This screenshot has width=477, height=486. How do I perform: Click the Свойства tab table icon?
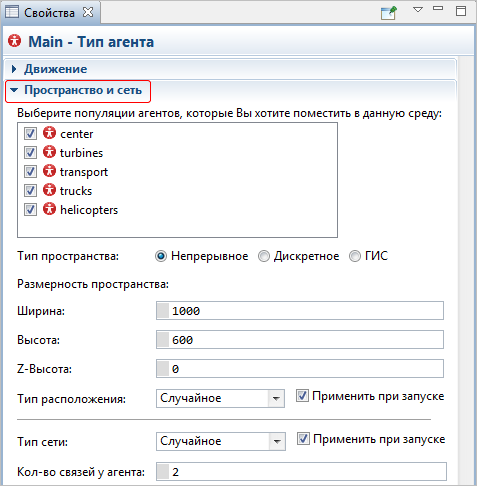(12, 12)
